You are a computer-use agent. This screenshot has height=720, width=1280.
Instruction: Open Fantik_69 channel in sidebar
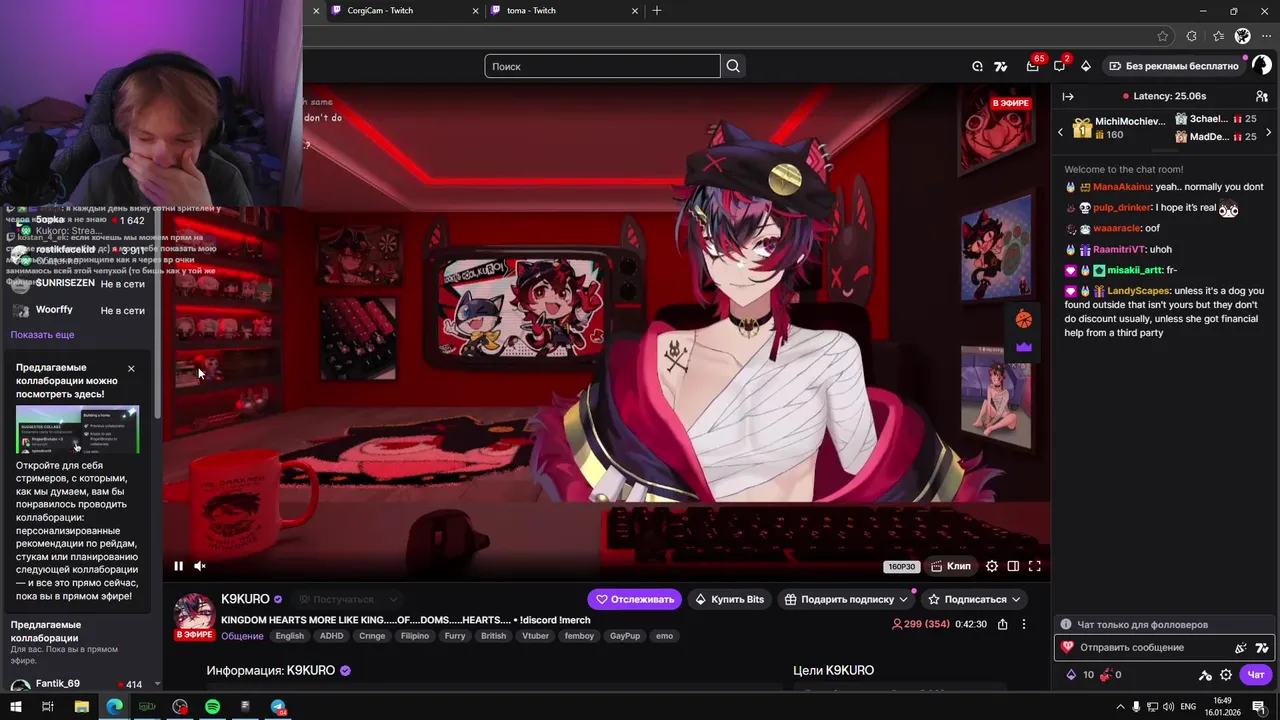click(78, 684)
